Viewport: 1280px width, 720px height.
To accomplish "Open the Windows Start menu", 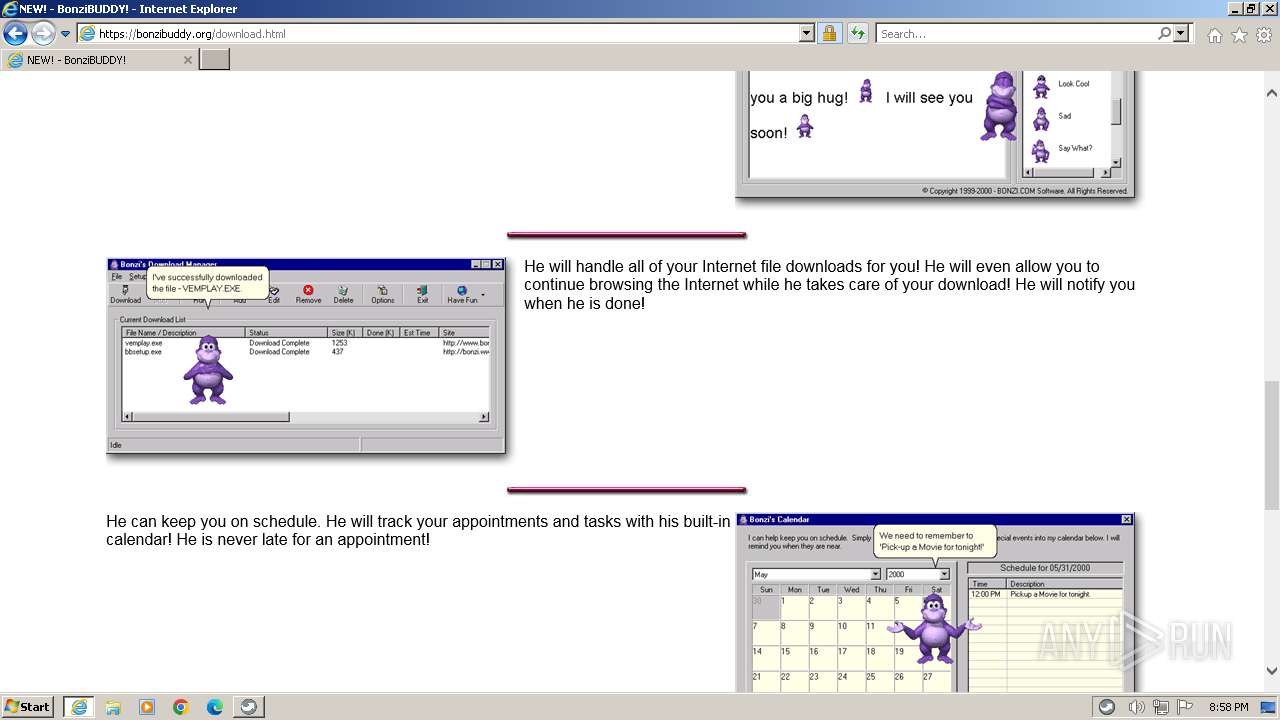I will pyautogui.click(x=28, y=706).
